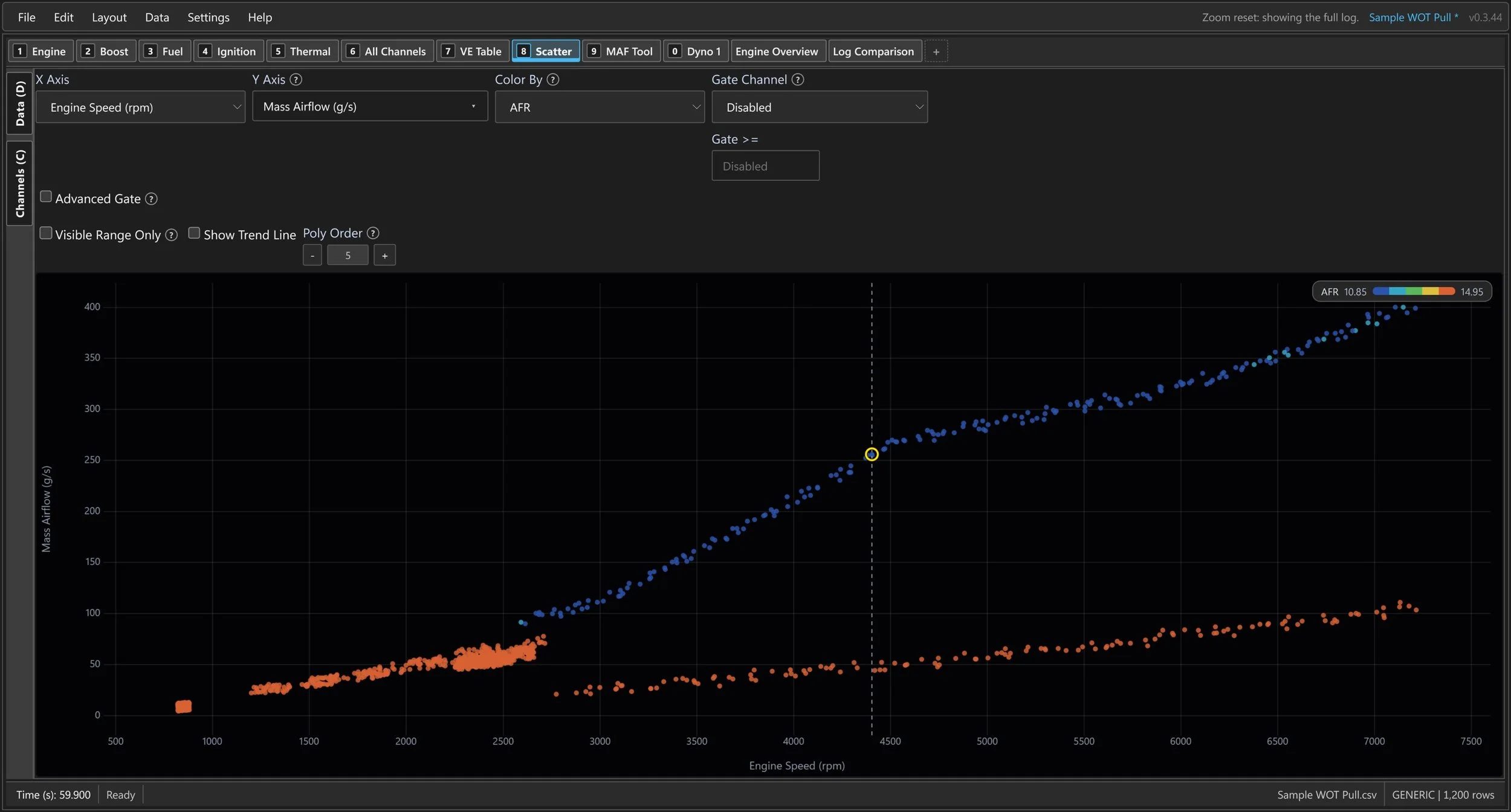Open the Edit menu
This screenshot has width=1511, height=812.
click(63, 18)
